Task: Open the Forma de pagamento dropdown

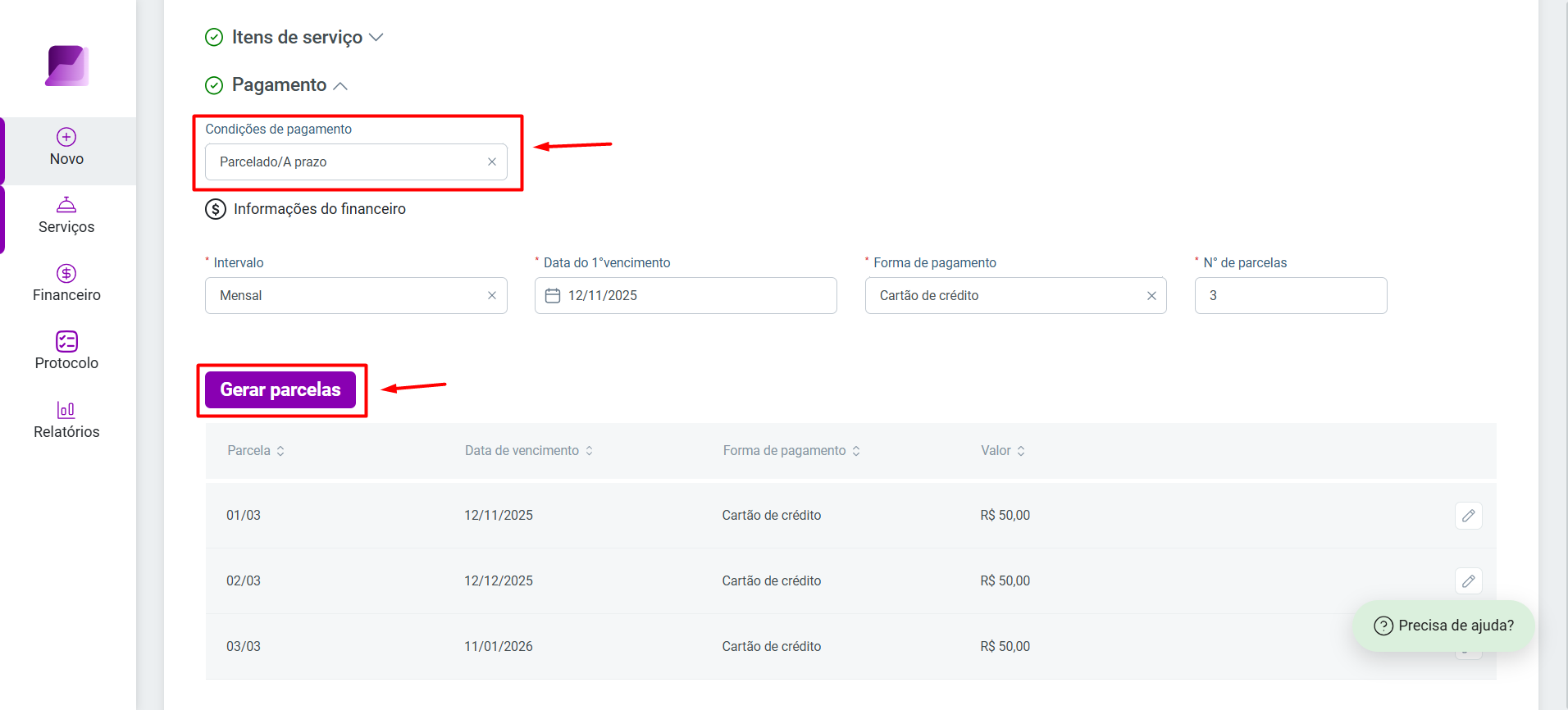Action: coord(1015,295)
